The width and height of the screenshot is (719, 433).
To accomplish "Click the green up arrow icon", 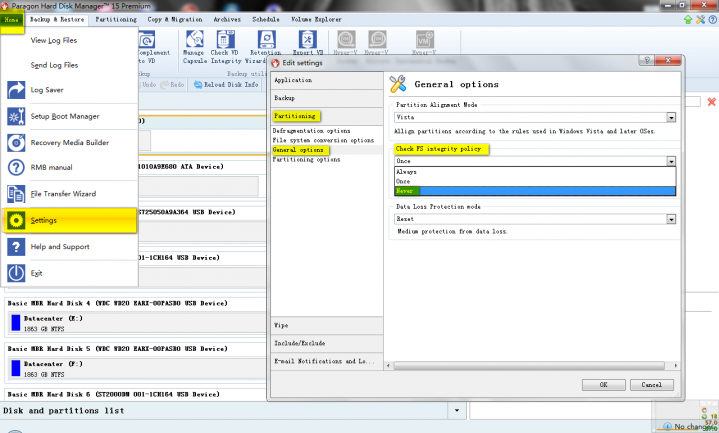I will [x=688, y=20].
